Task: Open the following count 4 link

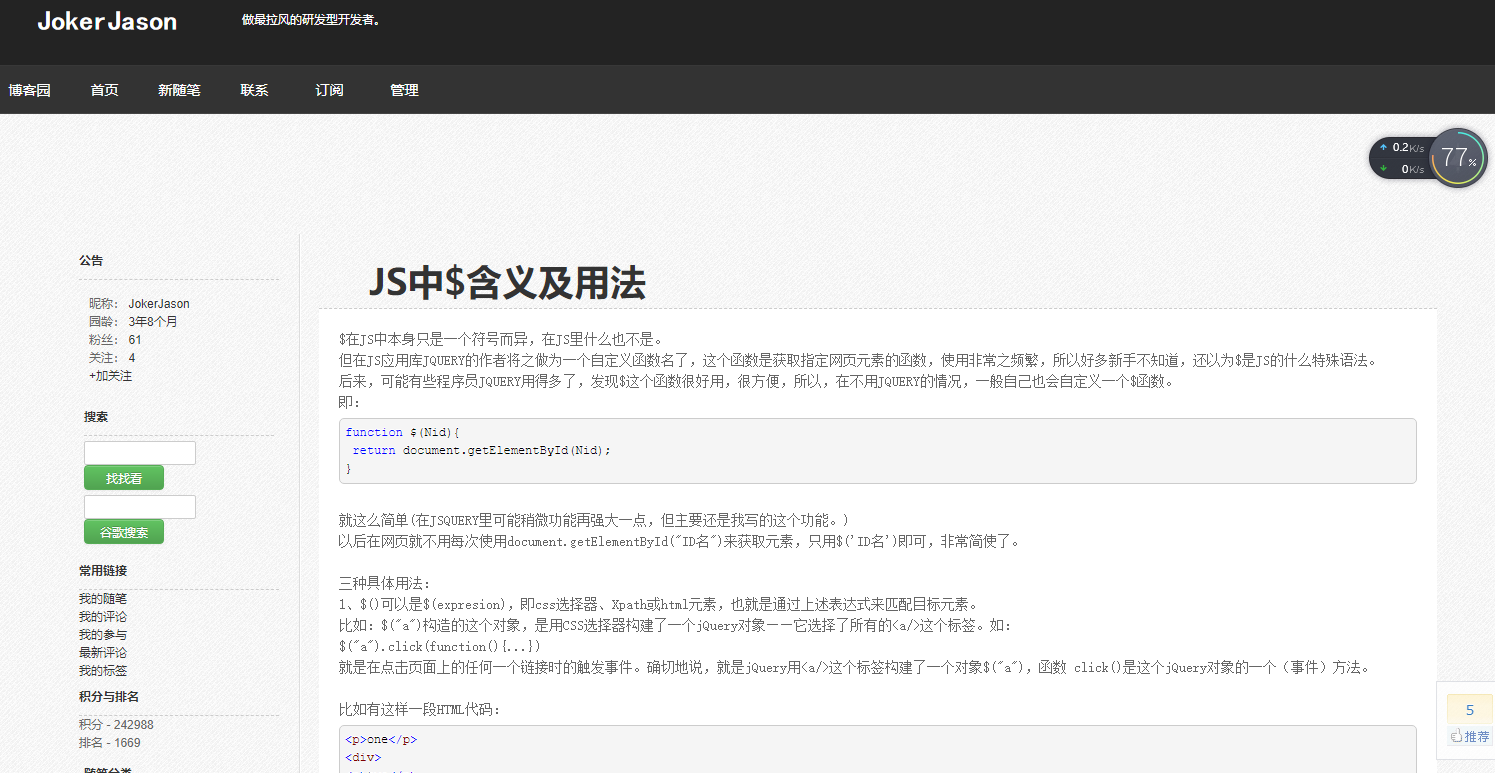Action: 132,358
